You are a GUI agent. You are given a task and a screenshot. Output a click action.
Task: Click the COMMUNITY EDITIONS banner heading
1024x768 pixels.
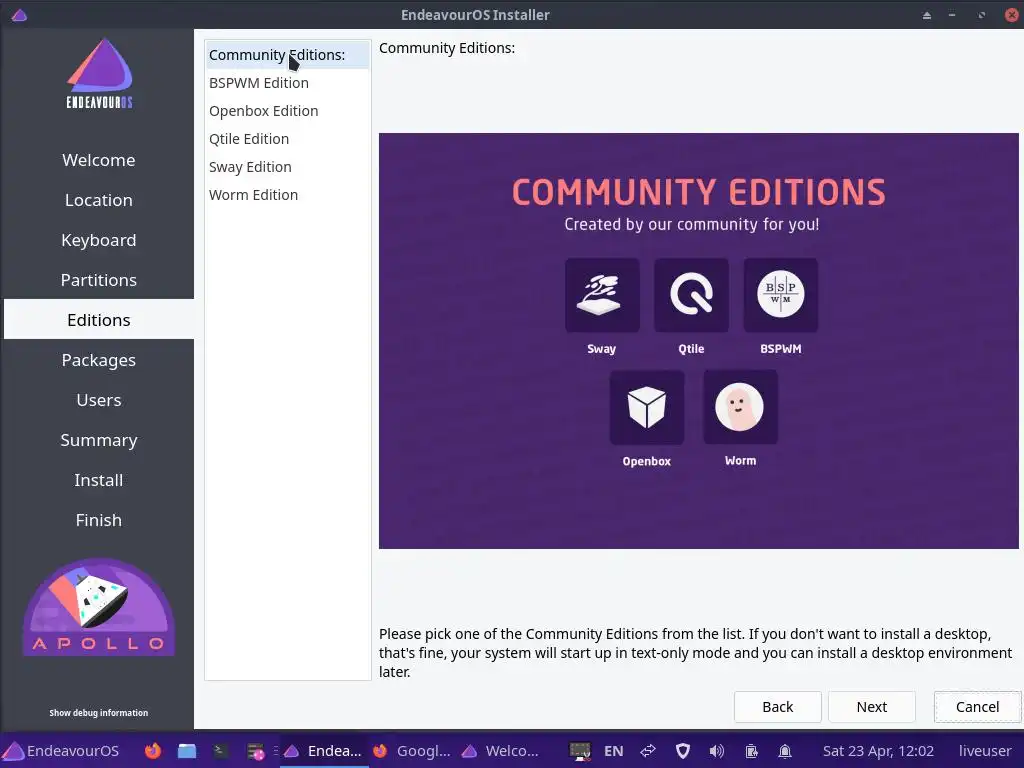pos(698,192)
